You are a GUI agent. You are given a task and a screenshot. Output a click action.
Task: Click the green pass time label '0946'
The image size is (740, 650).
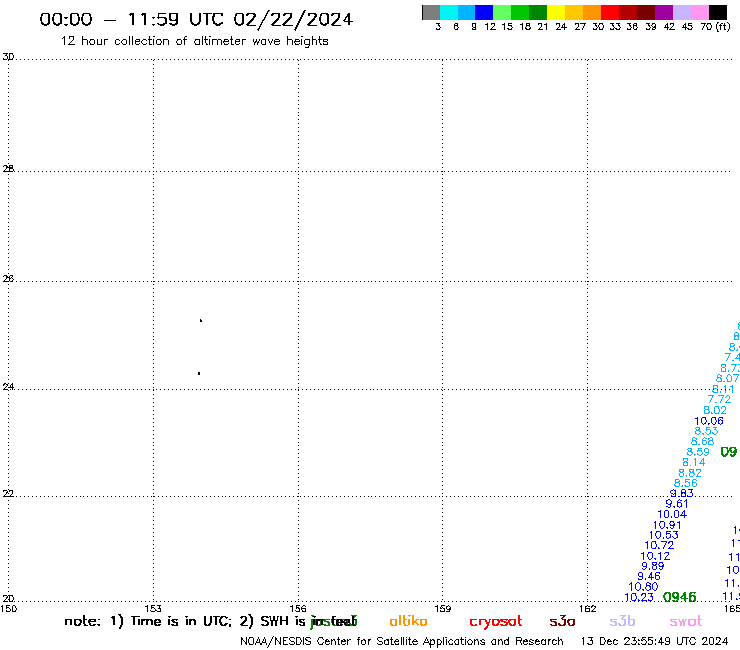[x=680, y=597]
